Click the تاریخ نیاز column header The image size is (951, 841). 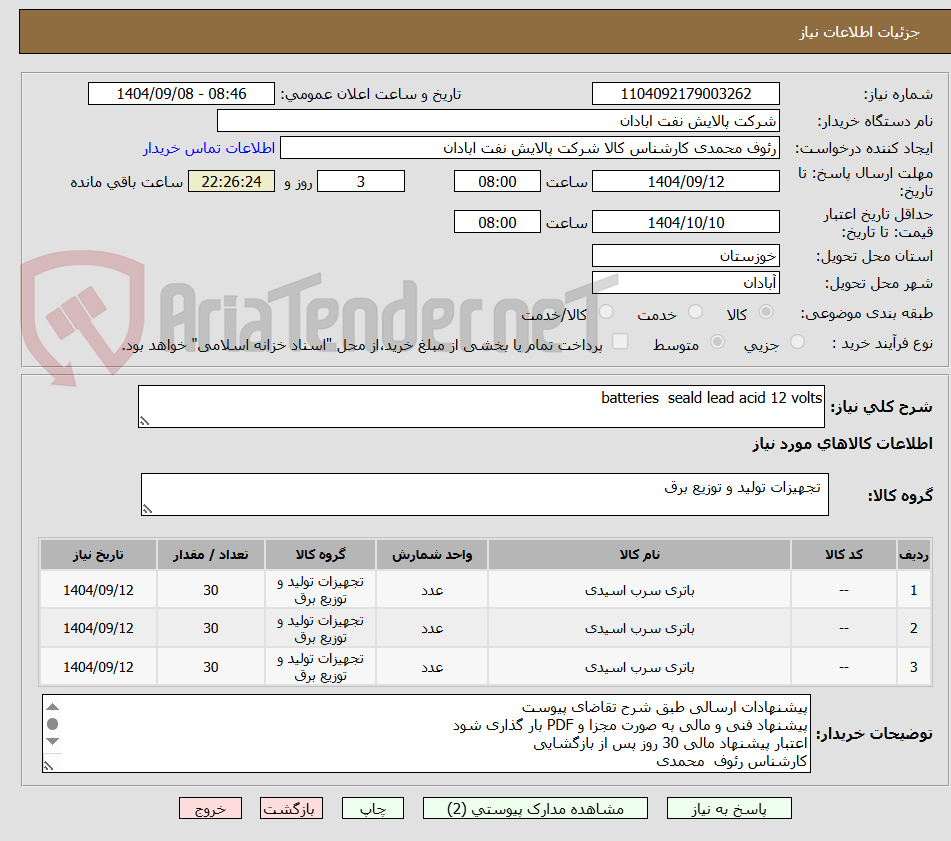98,554
